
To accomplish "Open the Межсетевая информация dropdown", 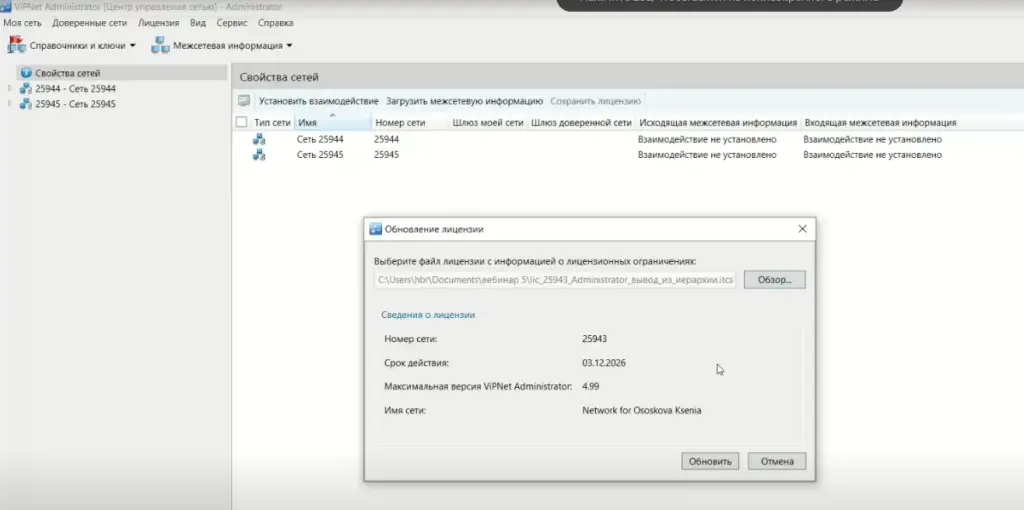I will 289,46.
